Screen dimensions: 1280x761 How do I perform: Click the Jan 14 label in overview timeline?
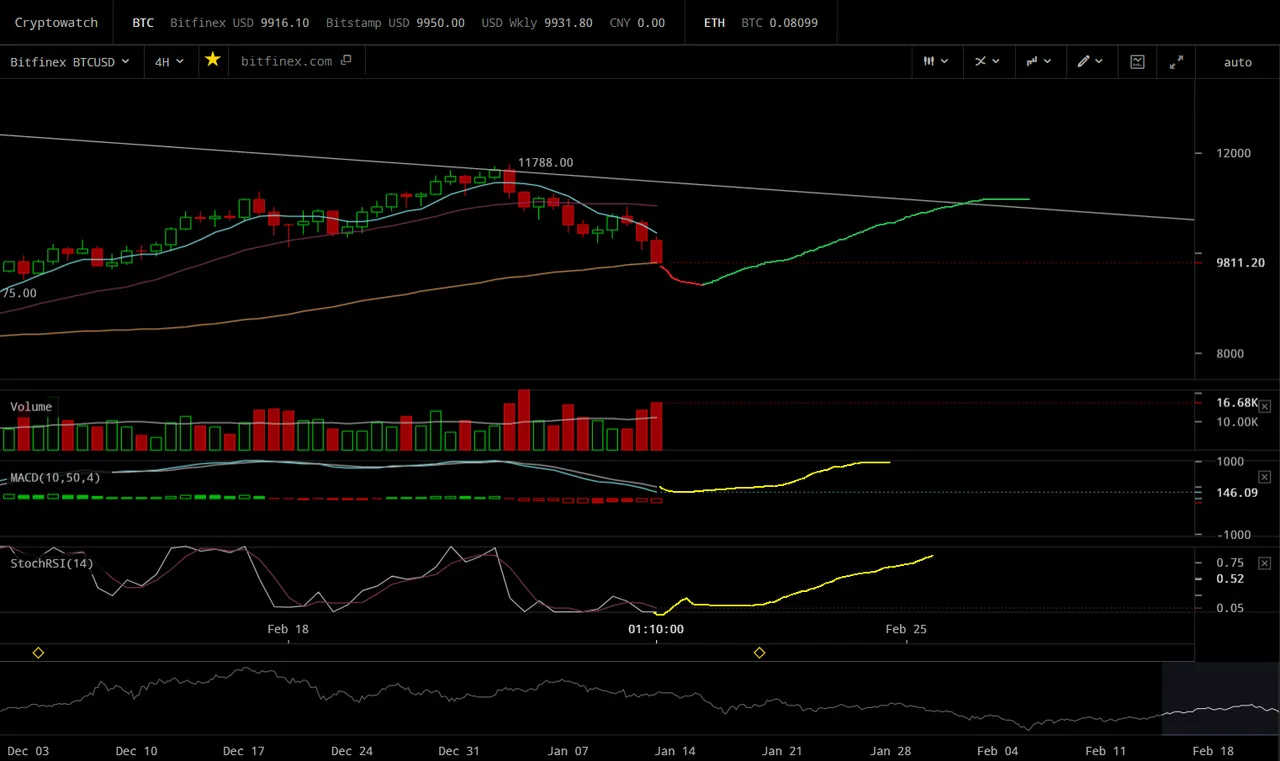pyautogui.click(x=674, y=751)
